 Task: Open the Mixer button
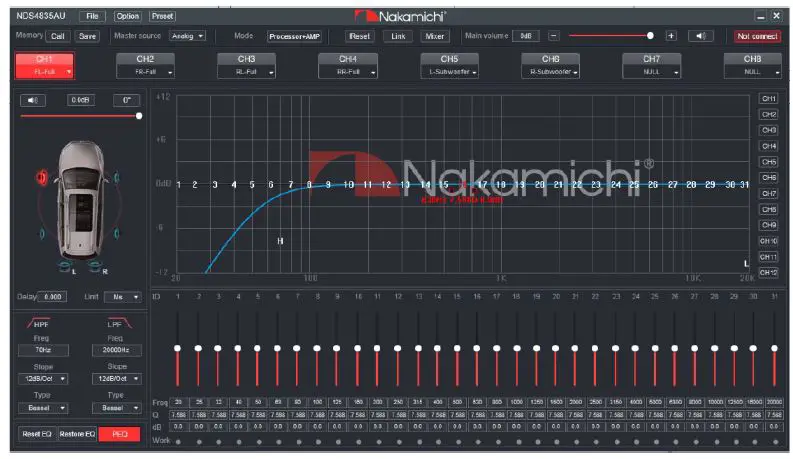434,36
